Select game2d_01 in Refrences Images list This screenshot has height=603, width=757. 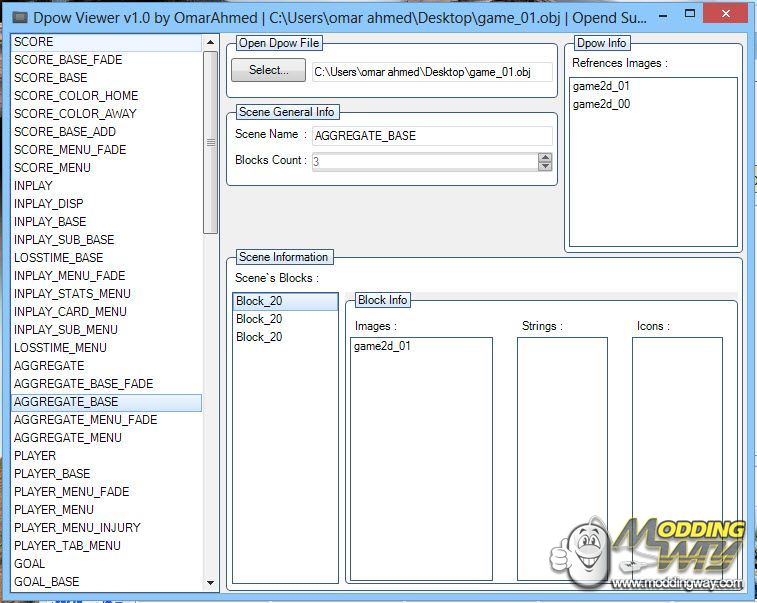click(601, 86)
